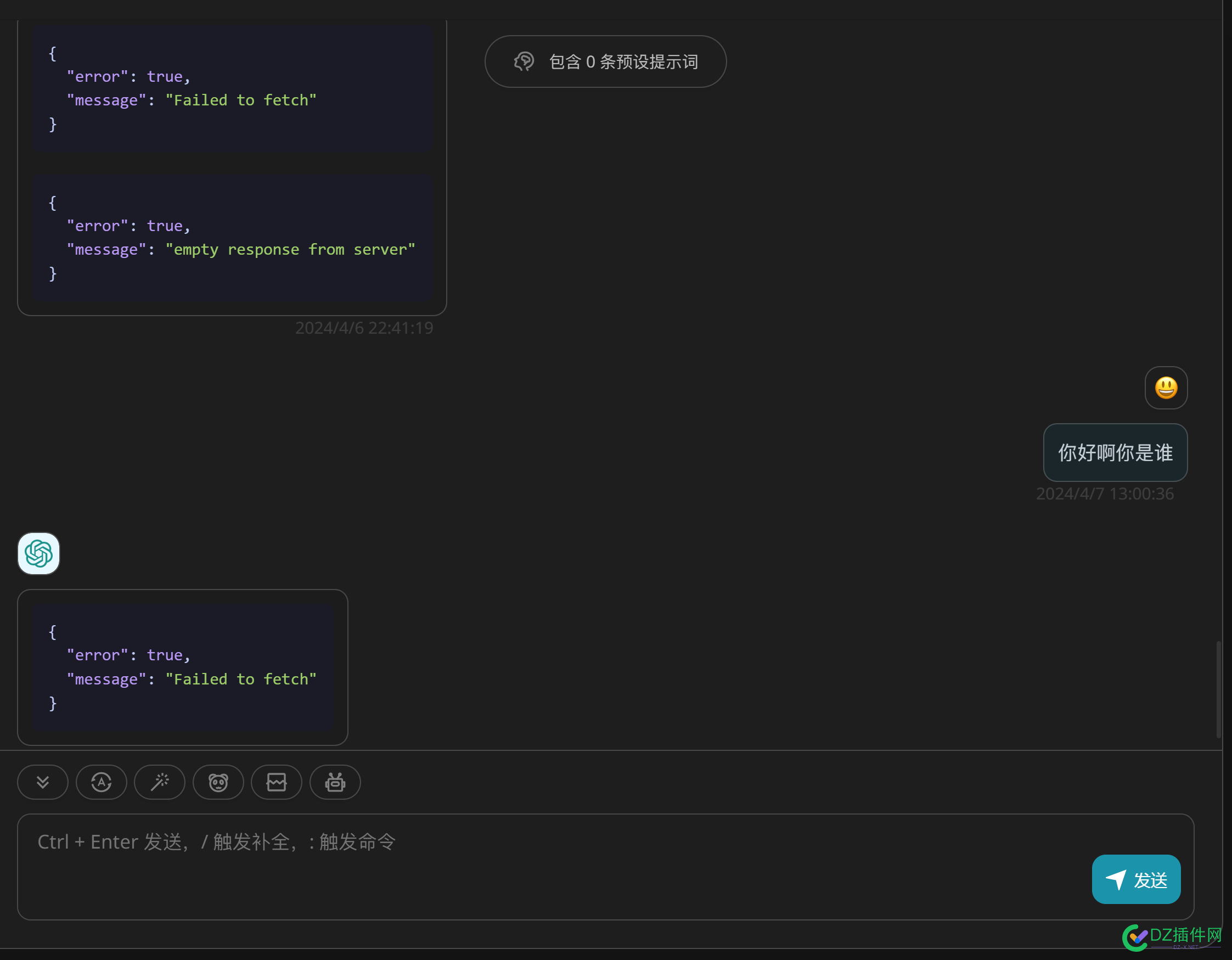Open the robot model selector icon
Viewport: 1232px width, 960px height.
[x=335, y=782]
